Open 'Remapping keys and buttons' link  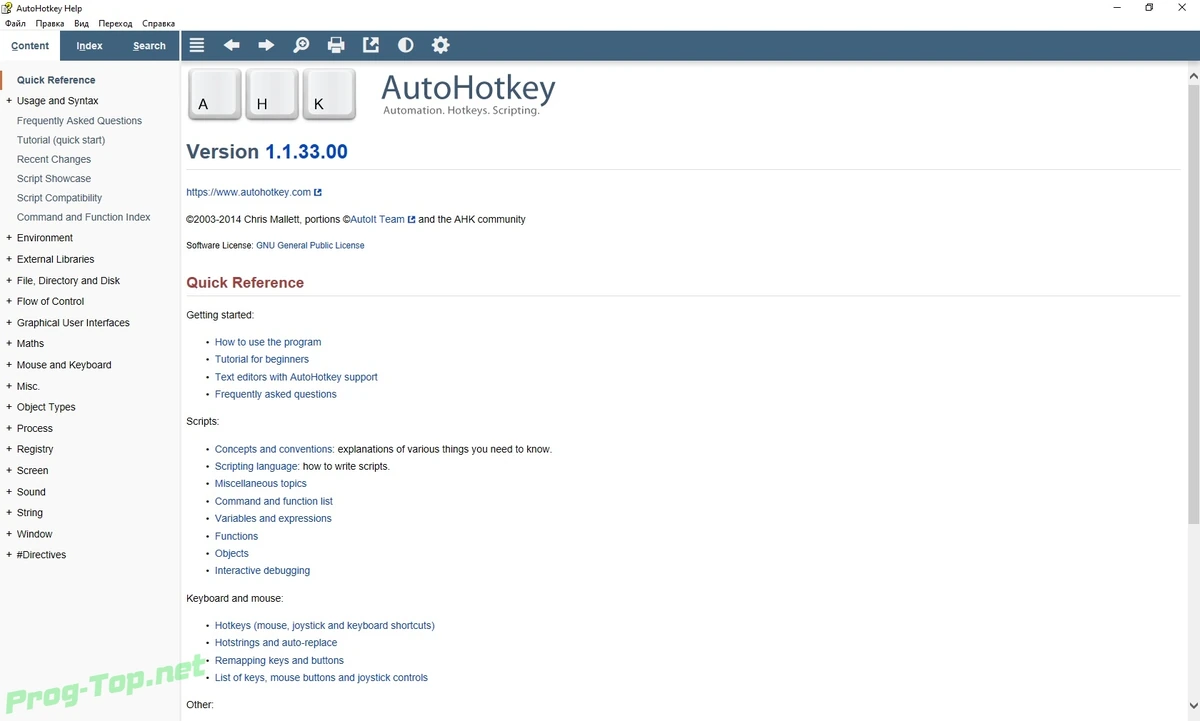point(279,660)
